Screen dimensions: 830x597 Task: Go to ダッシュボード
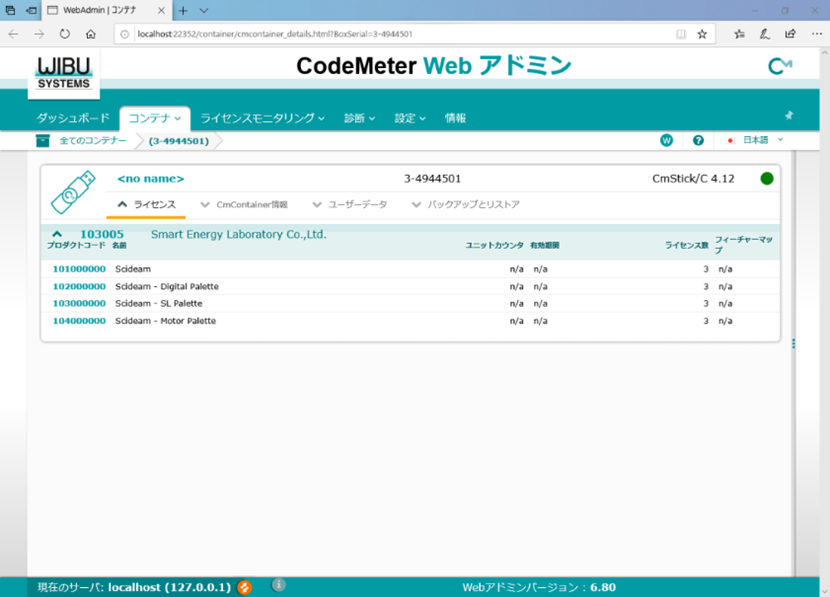coord(73,118)
